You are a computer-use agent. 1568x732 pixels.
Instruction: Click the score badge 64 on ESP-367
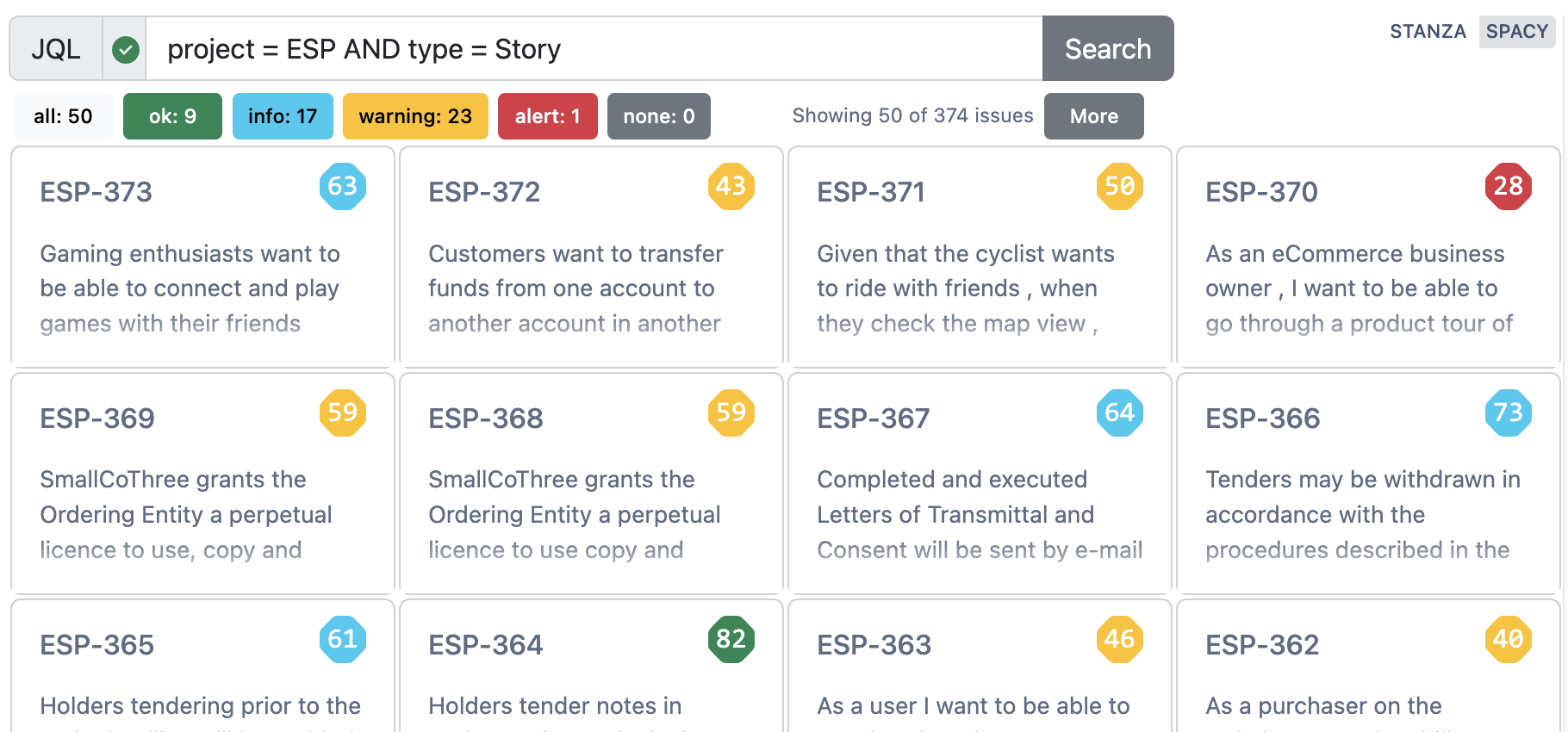pos(1120,413)
